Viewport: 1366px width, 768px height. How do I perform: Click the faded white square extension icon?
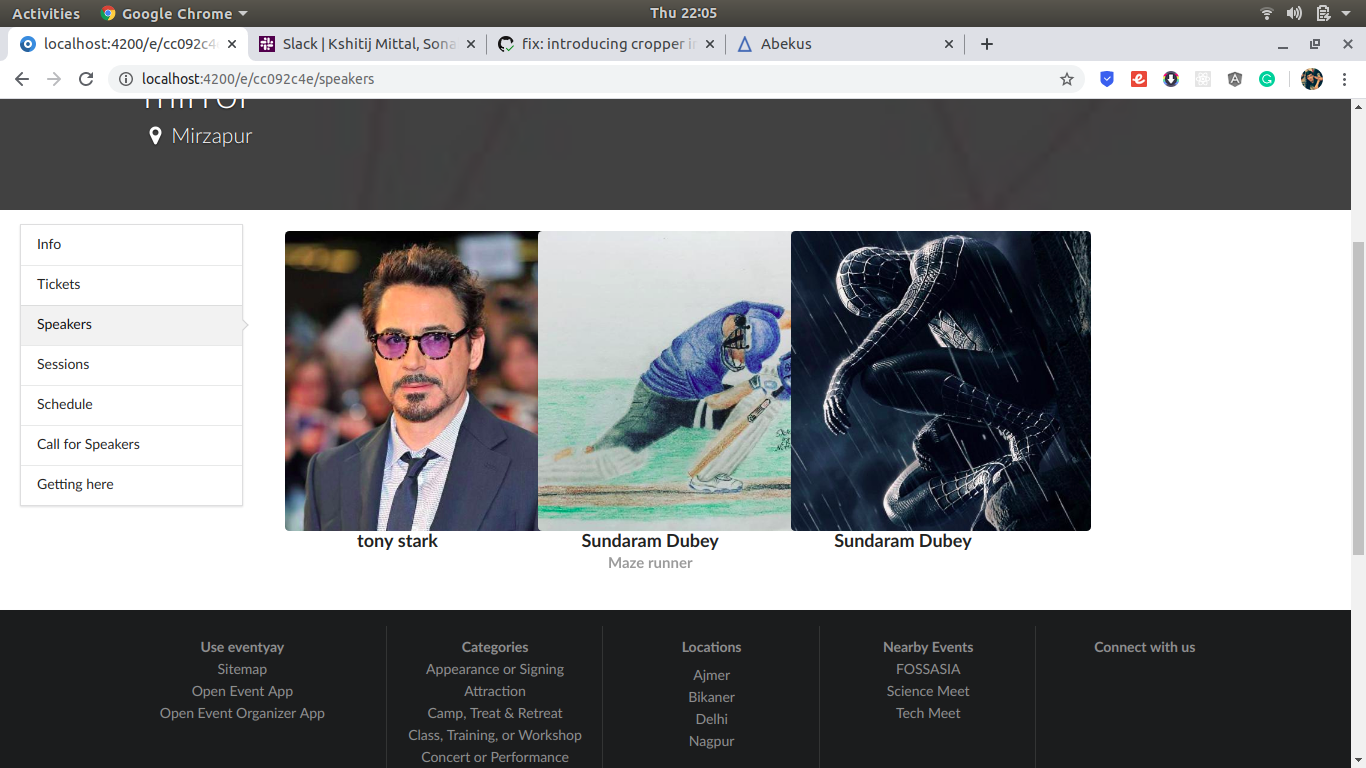(1203, 79)
